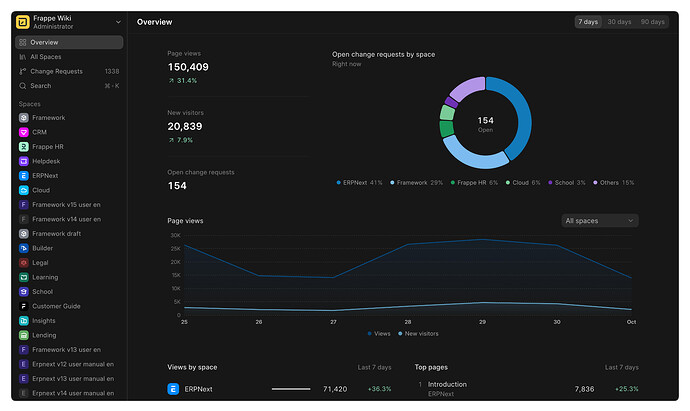Image resolution: width=690 pixels, height=411 pixels.
Task: Click the Search magnifier icon
Action: click(23, 86)
